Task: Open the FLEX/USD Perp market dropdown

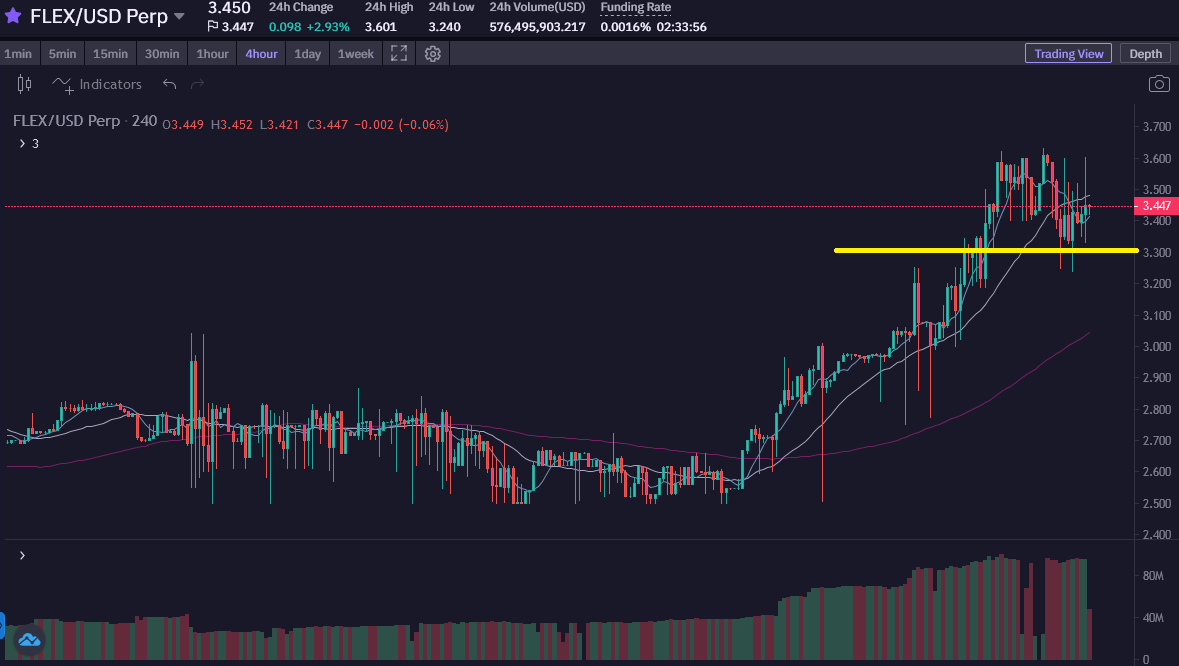Action: 179,16
